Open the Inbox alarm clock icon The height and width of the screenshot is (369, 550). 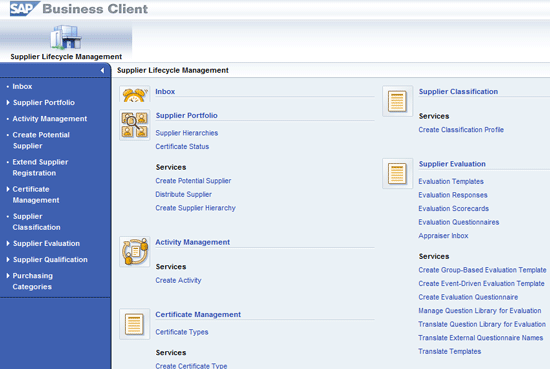pyautogui.click(x=135, y=94)
